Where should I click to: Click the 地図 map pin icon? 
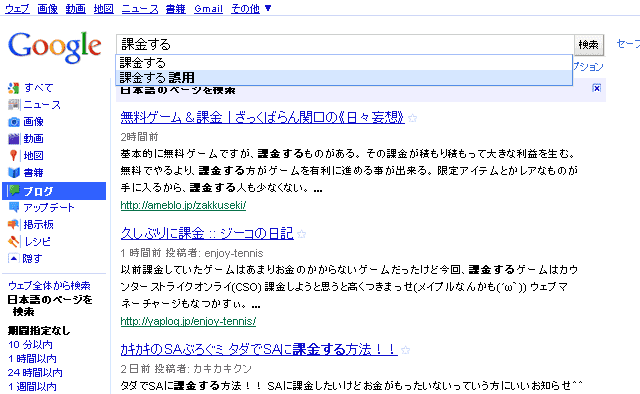[13, 156]
